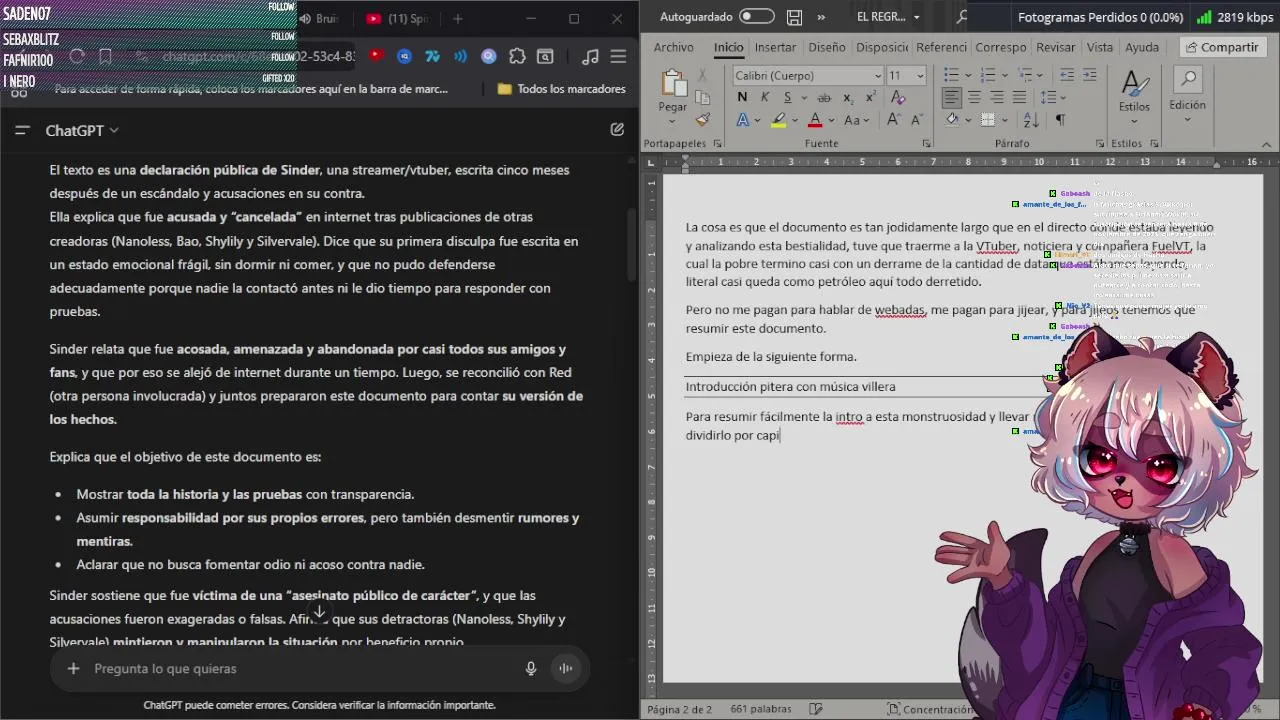Apply yellow text highlight color
This screenshot has width=1280, height=720.
click(x=778, y=120)
